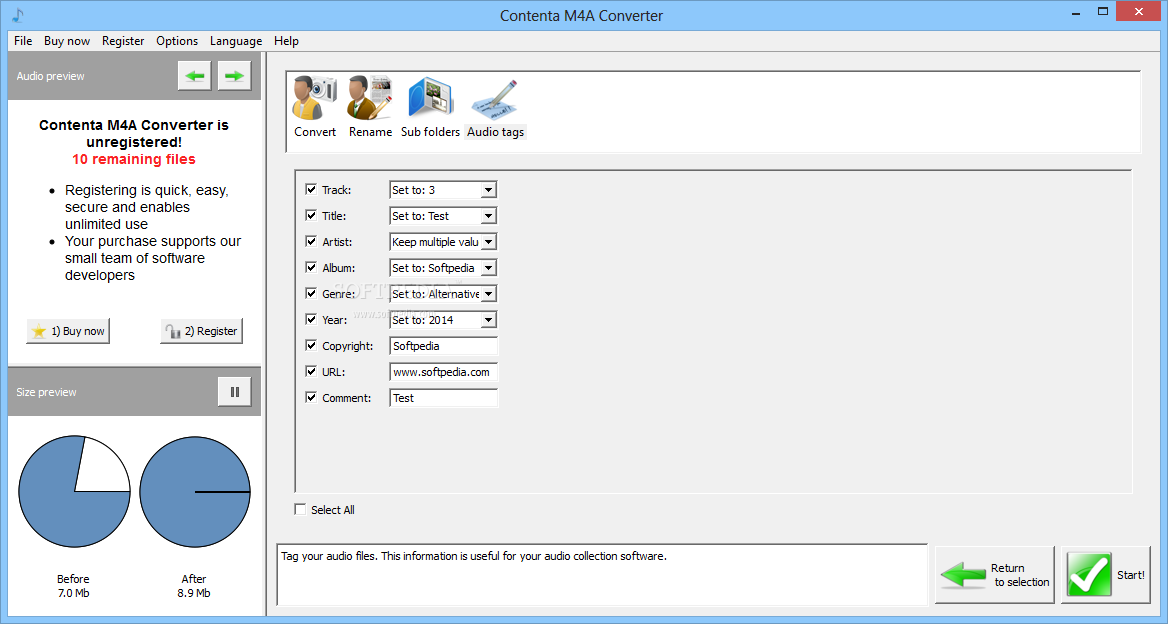Click the After size pie chart
The image size is (1168, 624).
pyautogui.click(x=195, y=491)
